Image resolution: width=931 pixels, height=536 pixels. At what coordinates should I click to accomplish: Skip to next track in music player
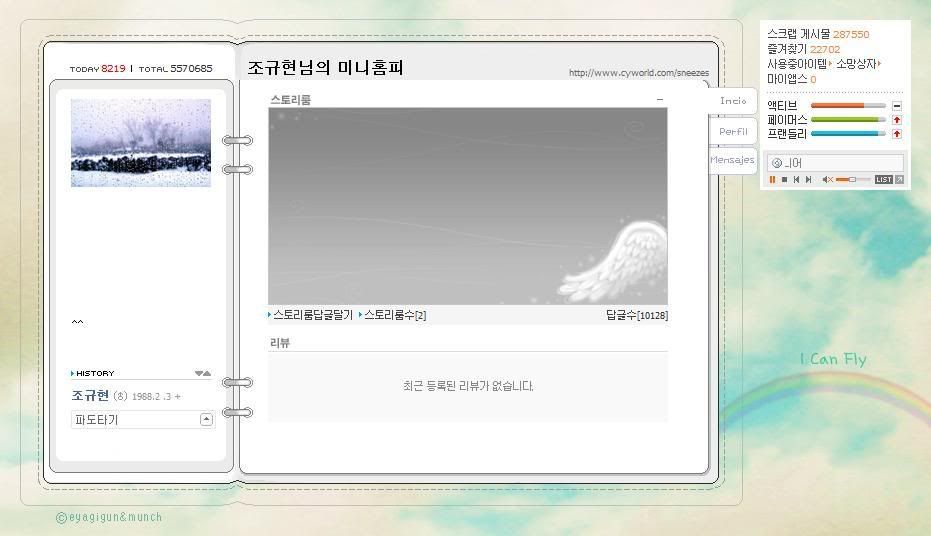coord(808,180)
